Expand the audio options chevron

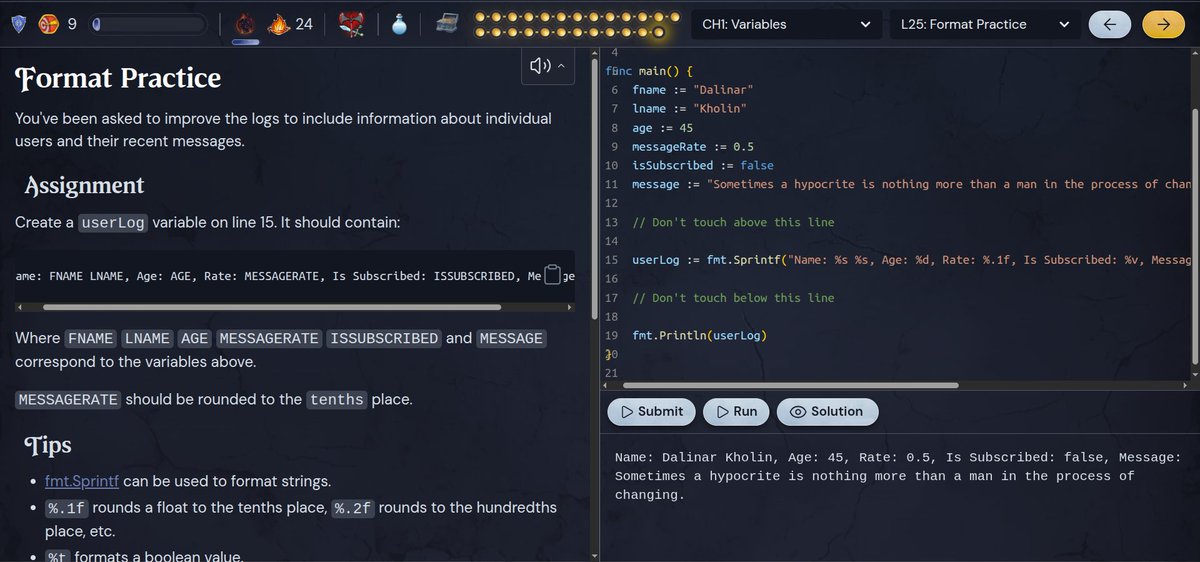pos(561,67)
